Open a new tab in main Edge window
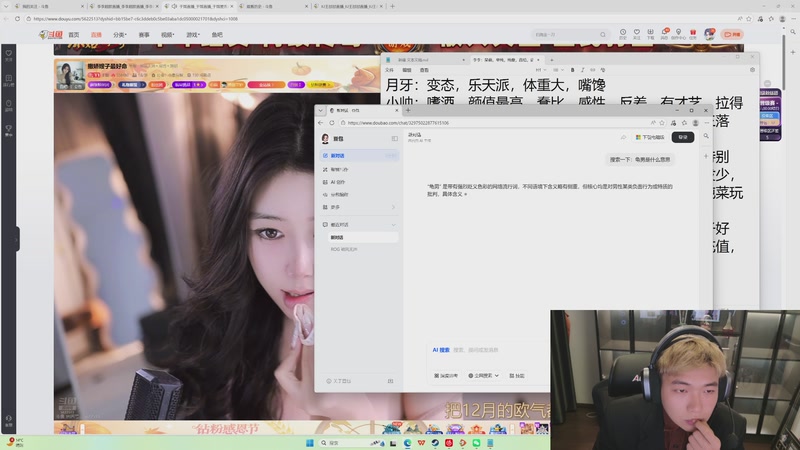The image size is (800, 450). (x=392, y=6)
